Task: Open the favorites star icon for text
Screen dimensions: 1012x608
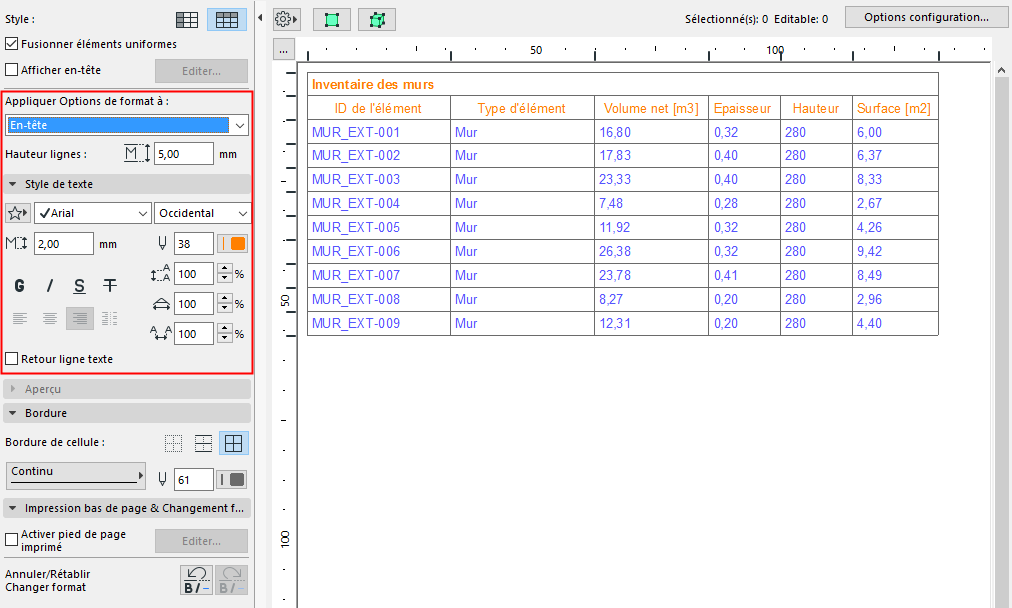Action: pyautogui.click(x=17, y=213)
